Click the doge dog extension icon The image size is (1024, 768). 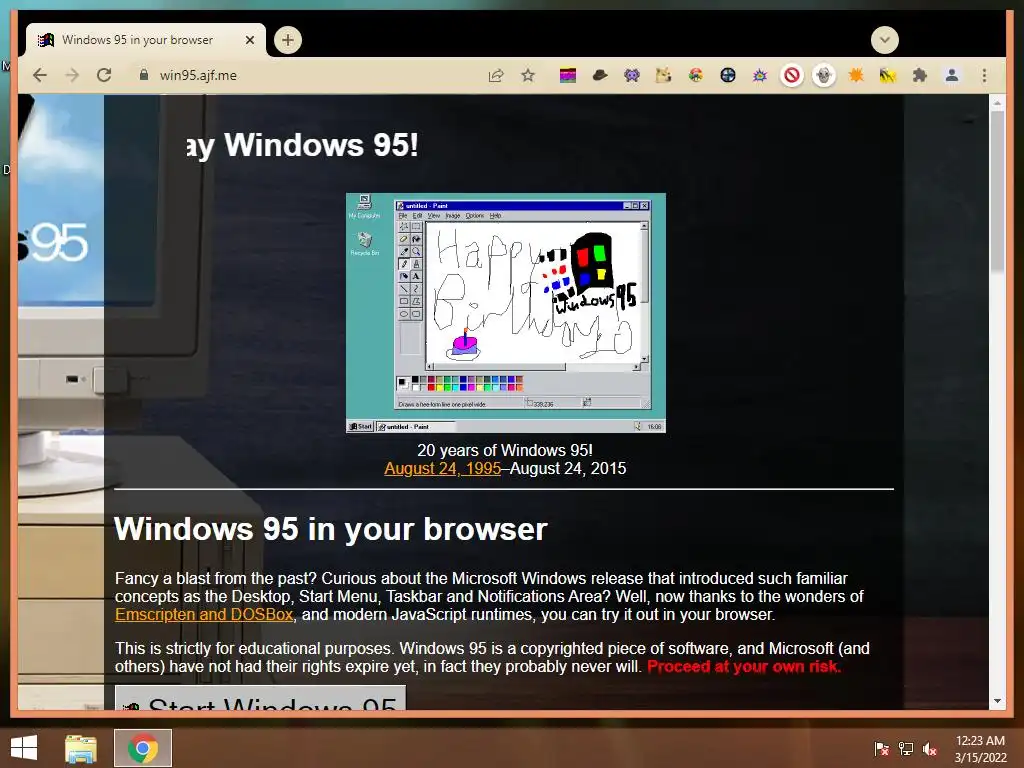click(664, 76)
